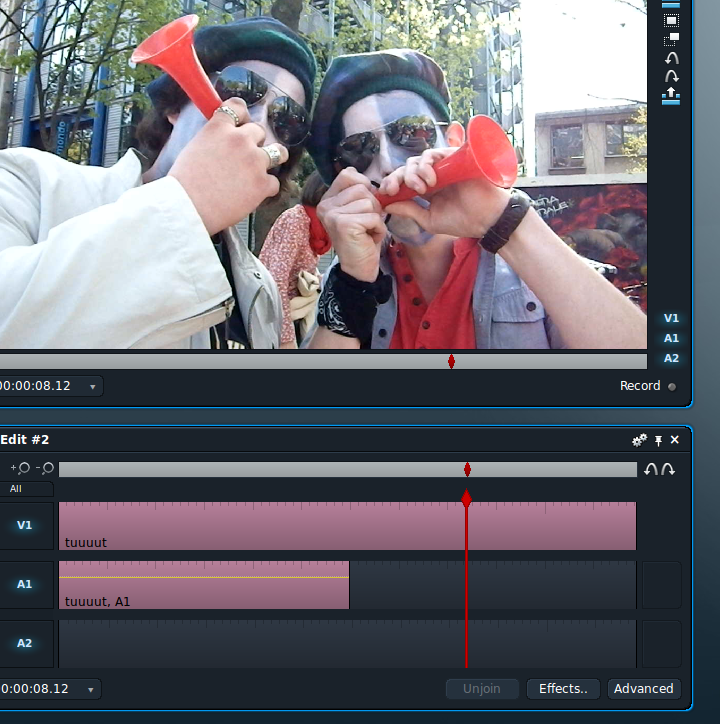Click the redo arrow in the viewer sidebar
This screenshot has width=720, height=724.
pyautogui.click(x=672, y=76)
